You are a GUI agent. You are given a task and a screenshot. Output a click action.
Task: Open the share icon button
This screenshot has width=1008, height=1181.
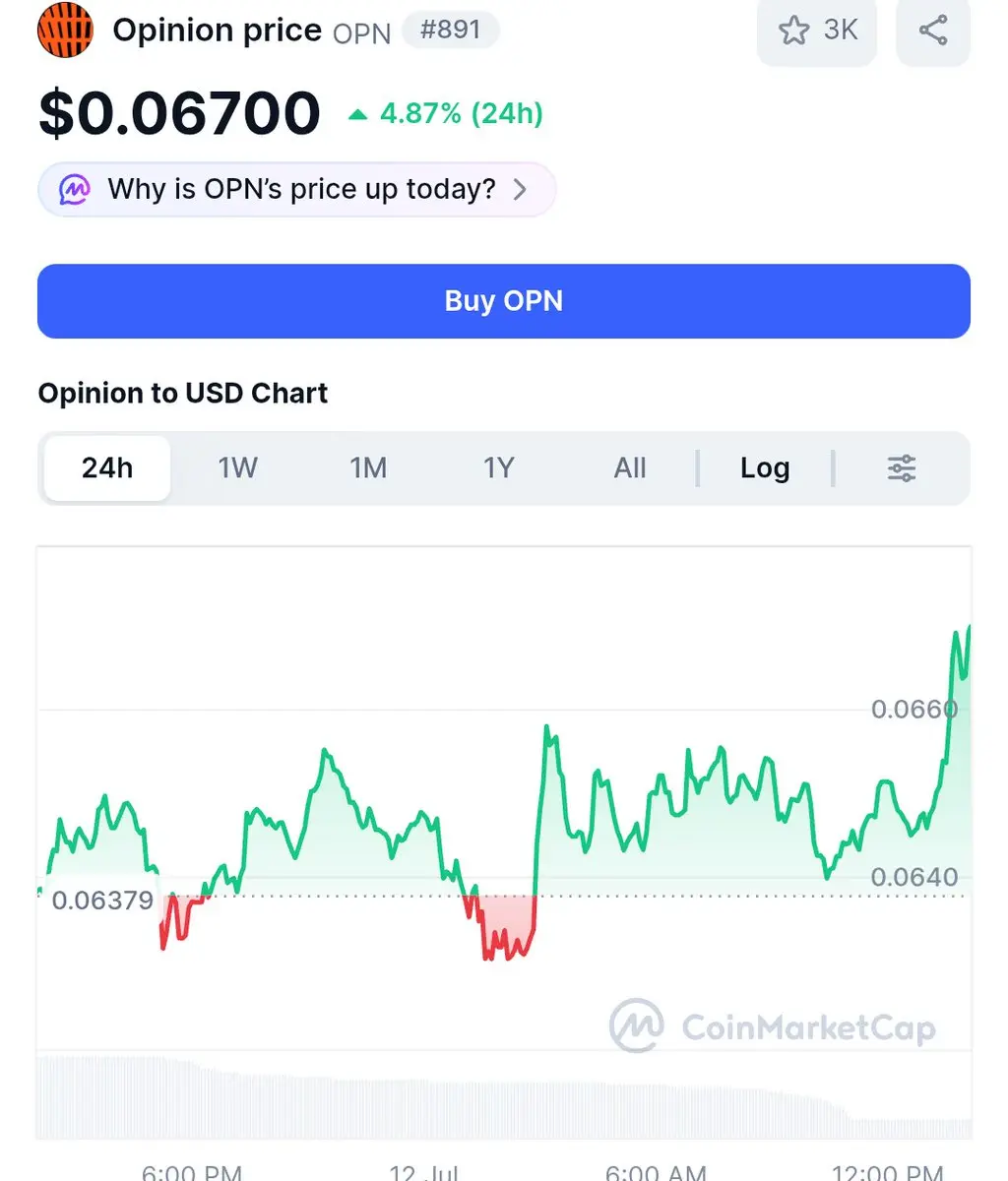(x=933, y=30)
